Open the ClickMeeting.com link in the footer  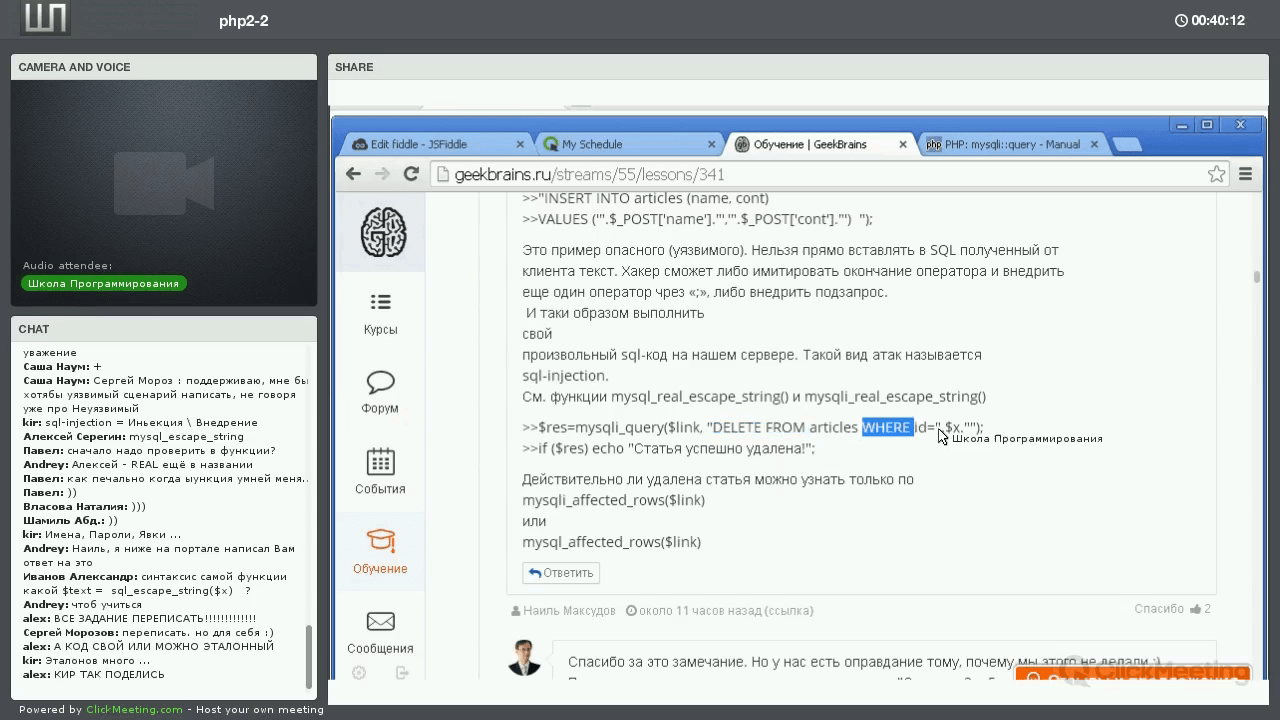134,710
